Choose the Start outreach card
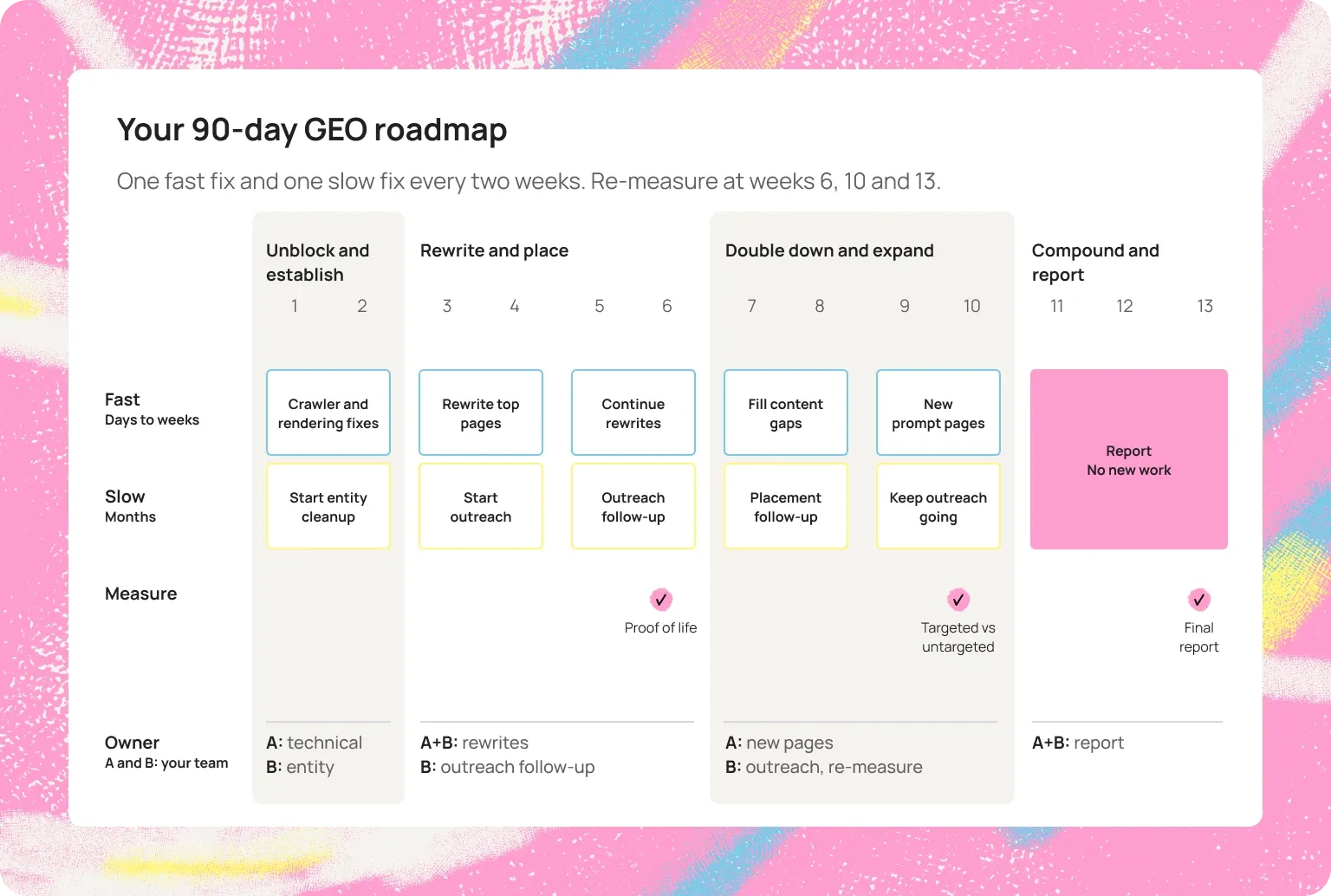This screenshot has height=896, width=1331. (481, 506)
